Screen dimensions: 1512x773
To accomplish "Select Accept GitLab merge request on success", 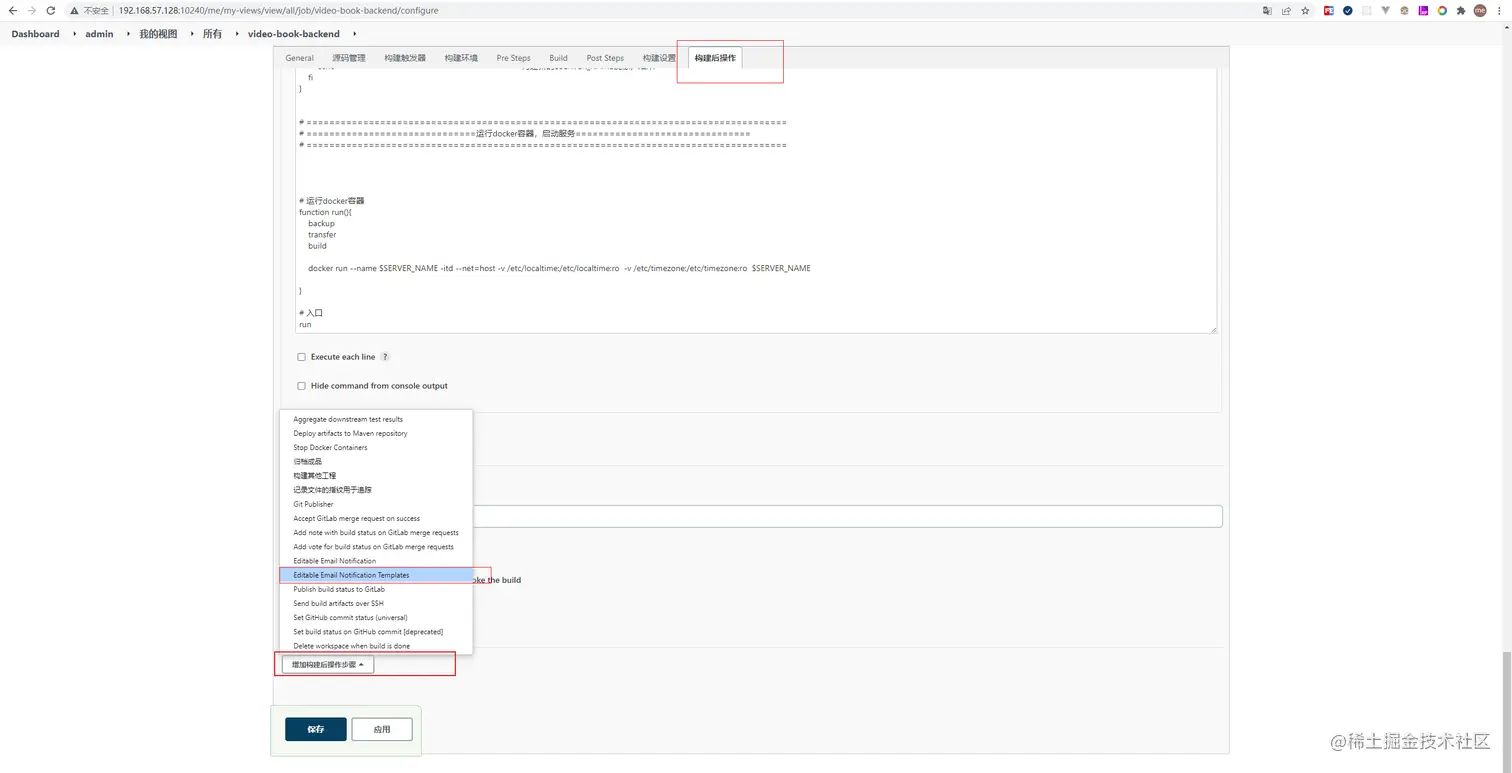I will pyautogui.click(x=376, y=519).
